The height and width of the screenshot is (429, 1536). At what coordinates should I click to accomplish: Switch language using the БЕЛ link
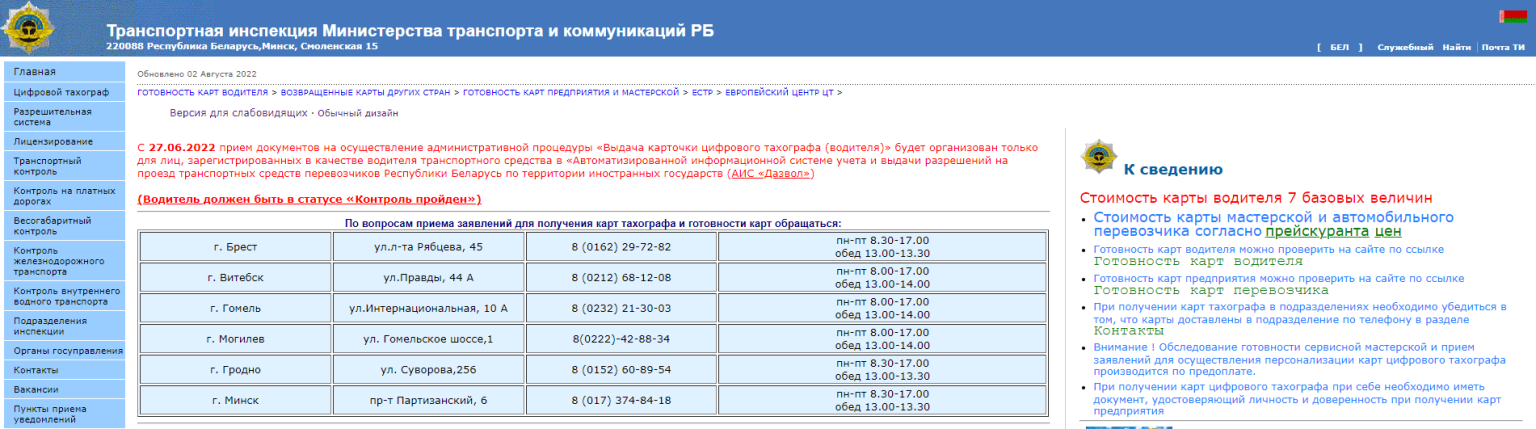pos(1339,48)
